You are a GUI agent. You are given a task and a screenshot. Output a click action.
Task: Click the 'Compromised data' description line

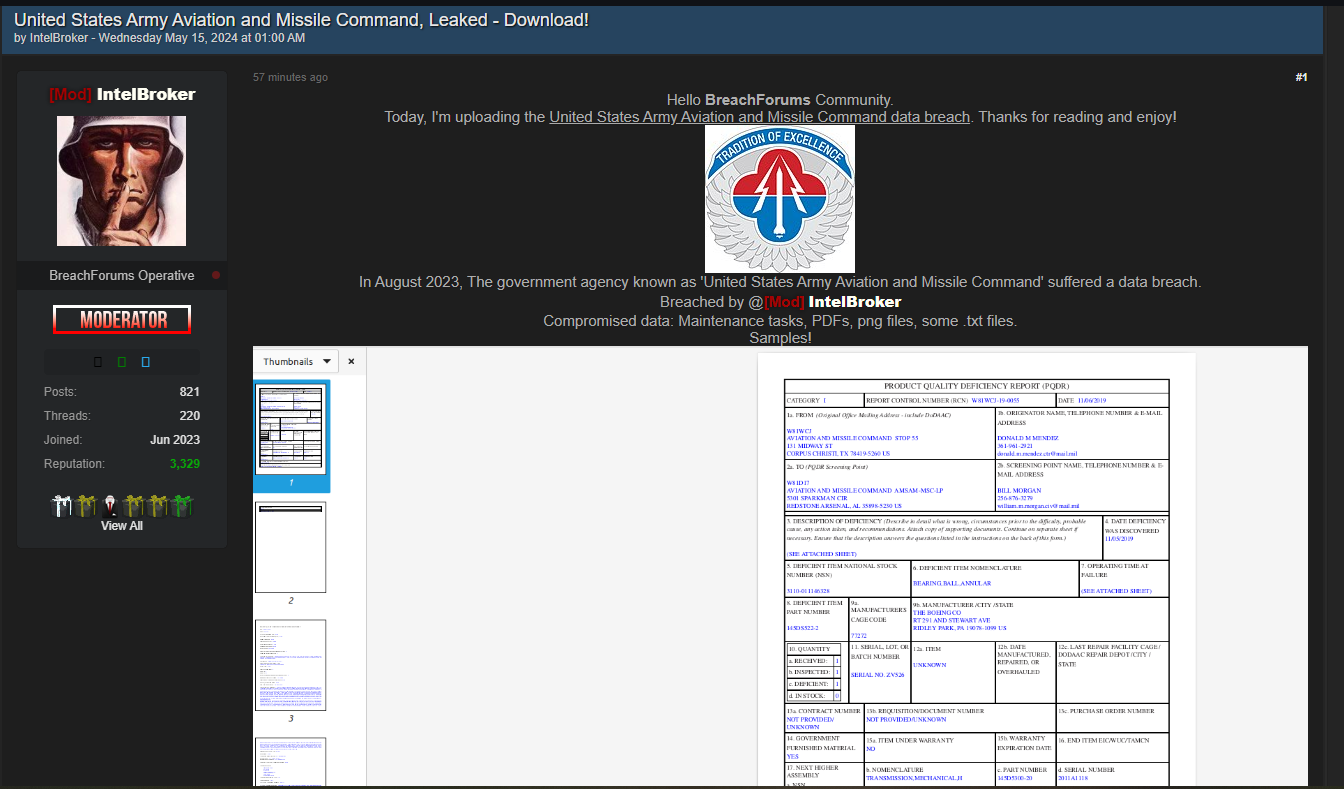(780, 321)
